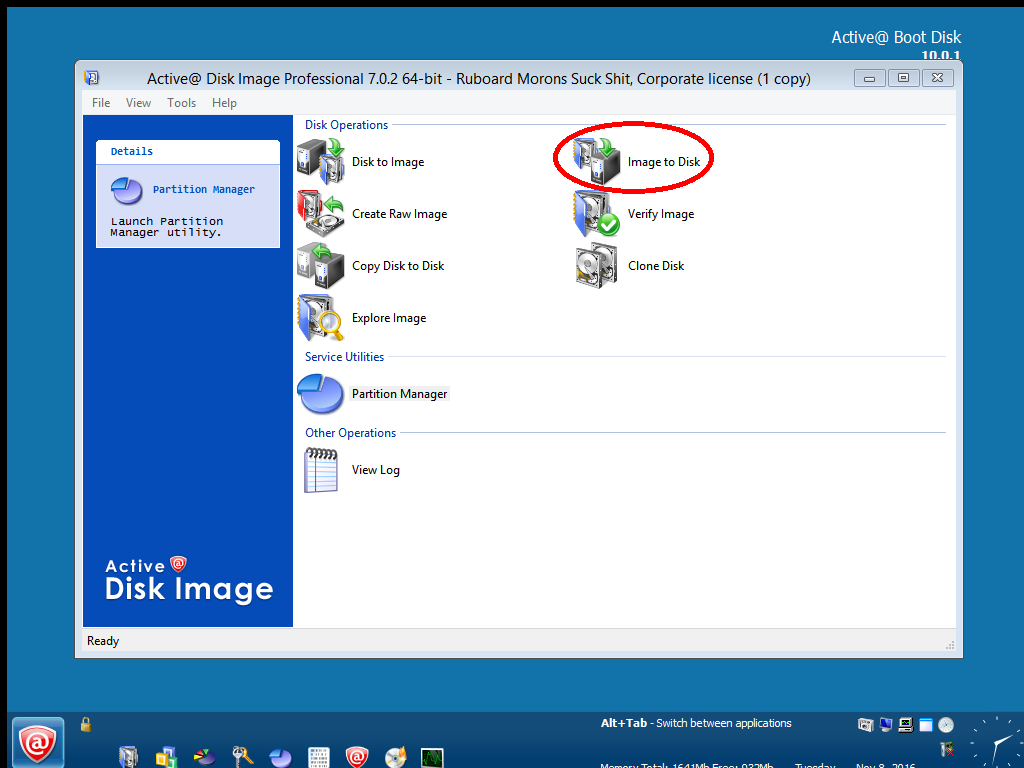Launch the Create Raw Image operation
This screenshot has width=1024, height=768.
click(400, 214)
